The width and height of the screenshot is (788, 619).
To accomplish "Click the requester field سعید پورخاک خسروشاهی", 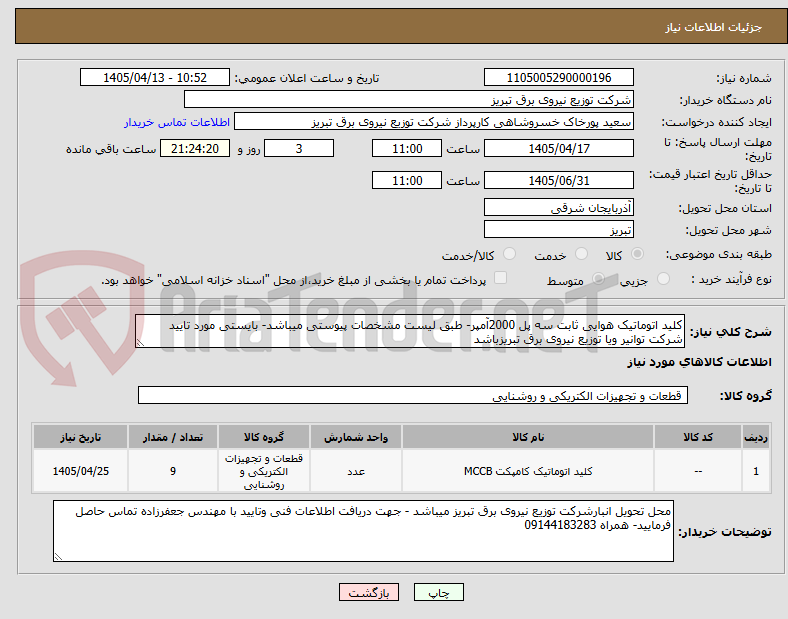I will pyautogui.click(x=434, y=122).
